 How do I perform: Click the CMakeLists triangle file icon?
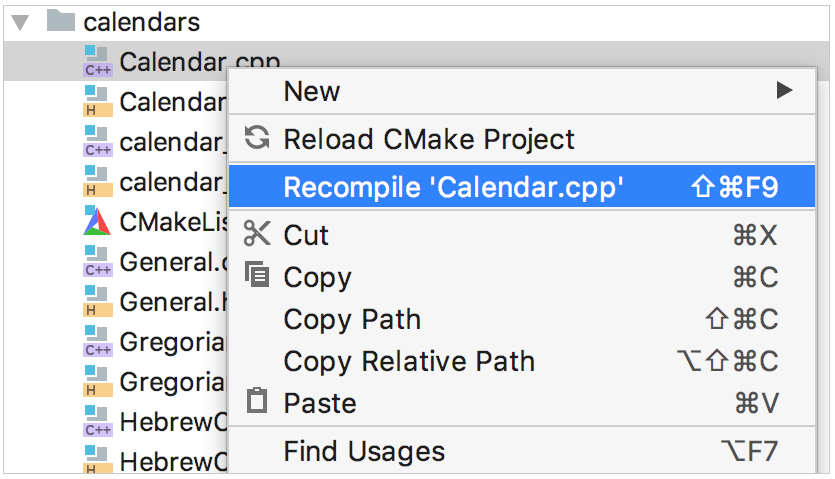click(x=97, y=221)
